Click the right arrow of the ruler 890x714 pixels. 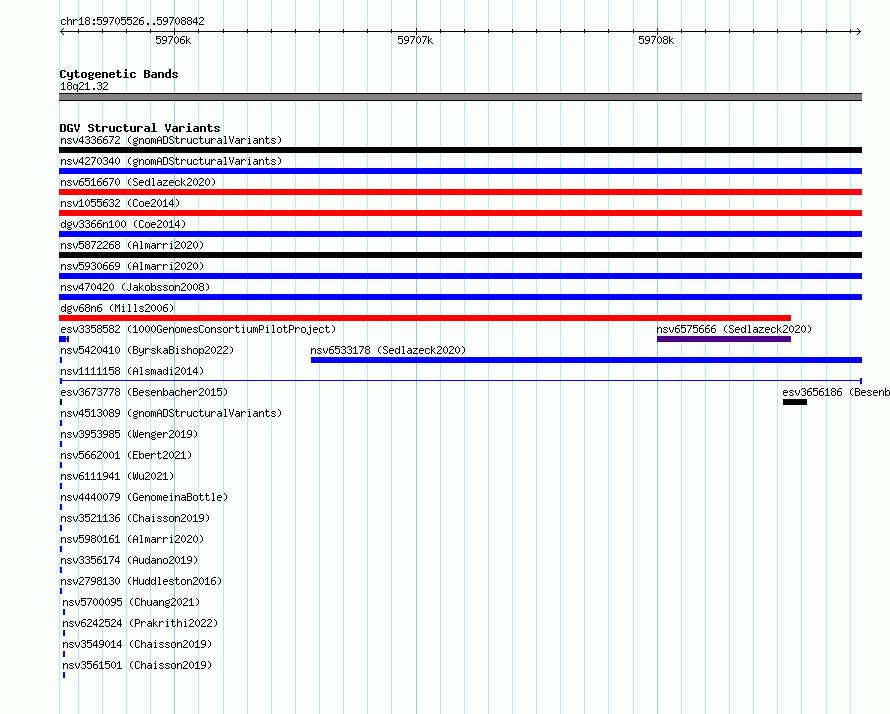tap(859, 31)
